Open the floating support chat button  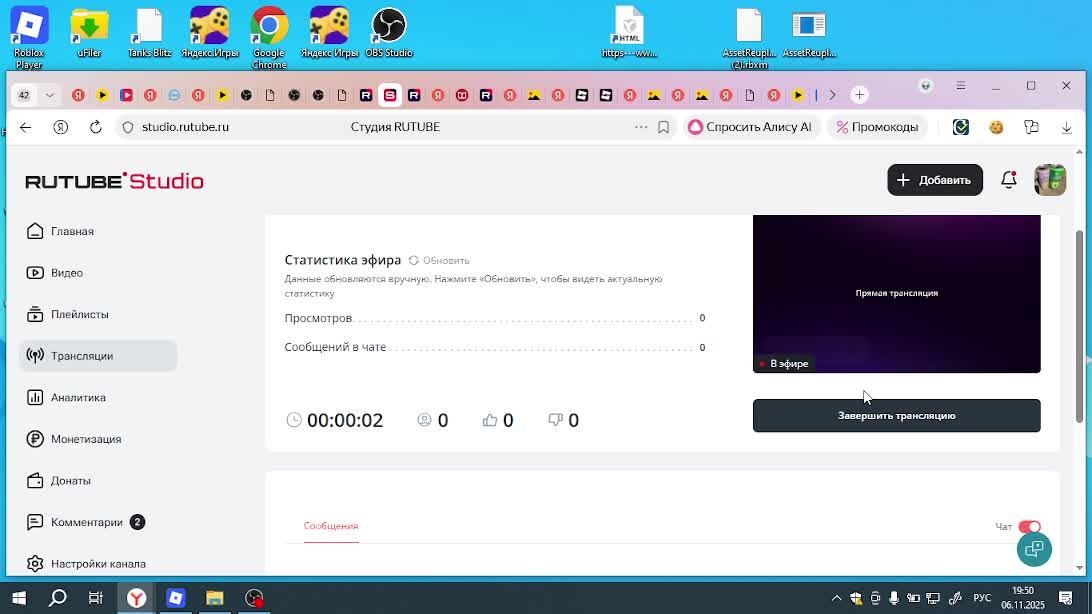[1034, 549]
